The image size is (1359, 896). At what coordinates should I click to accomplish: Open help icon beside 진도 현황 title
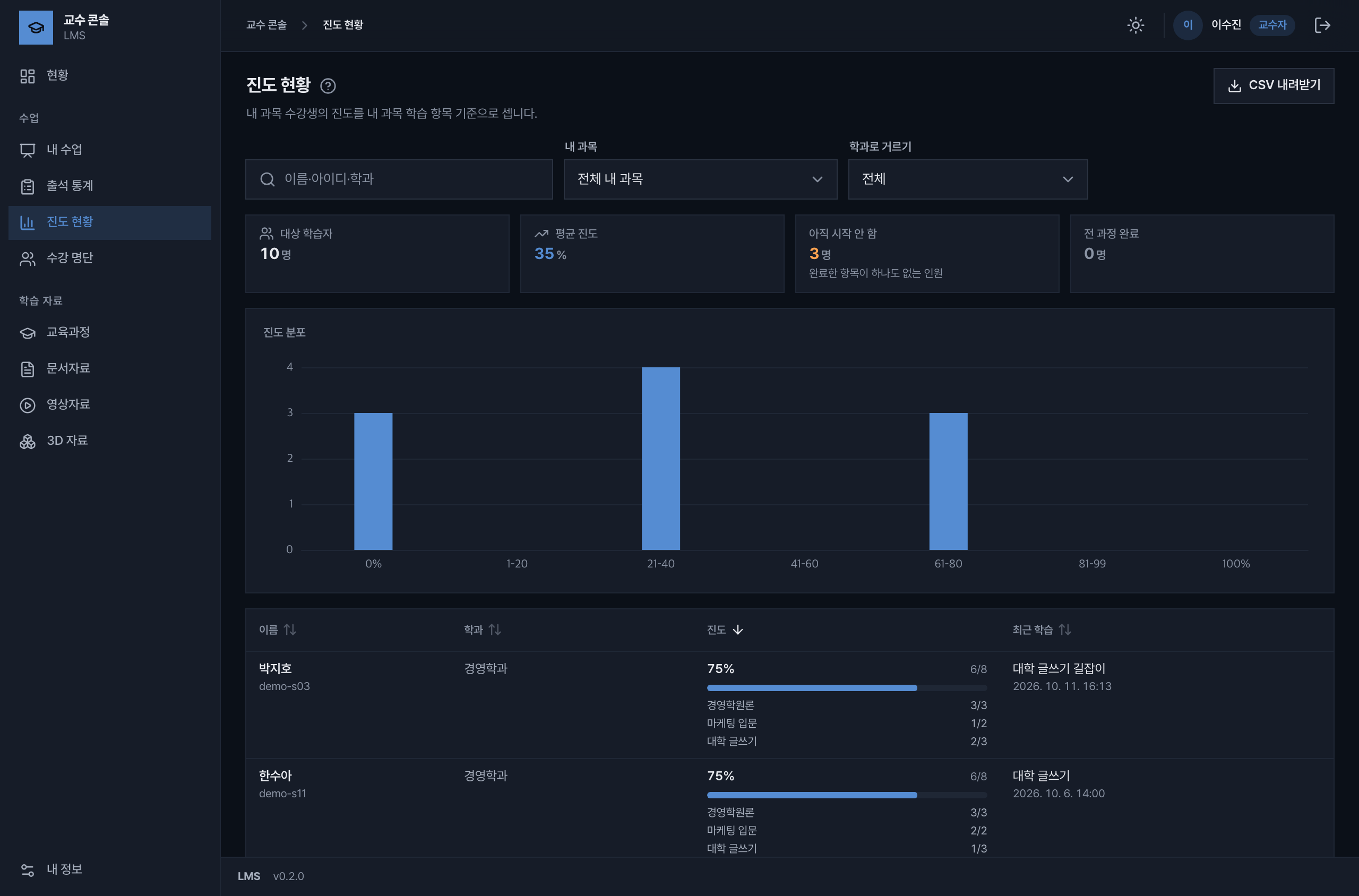pyautogui.click(x=328, y=85)
